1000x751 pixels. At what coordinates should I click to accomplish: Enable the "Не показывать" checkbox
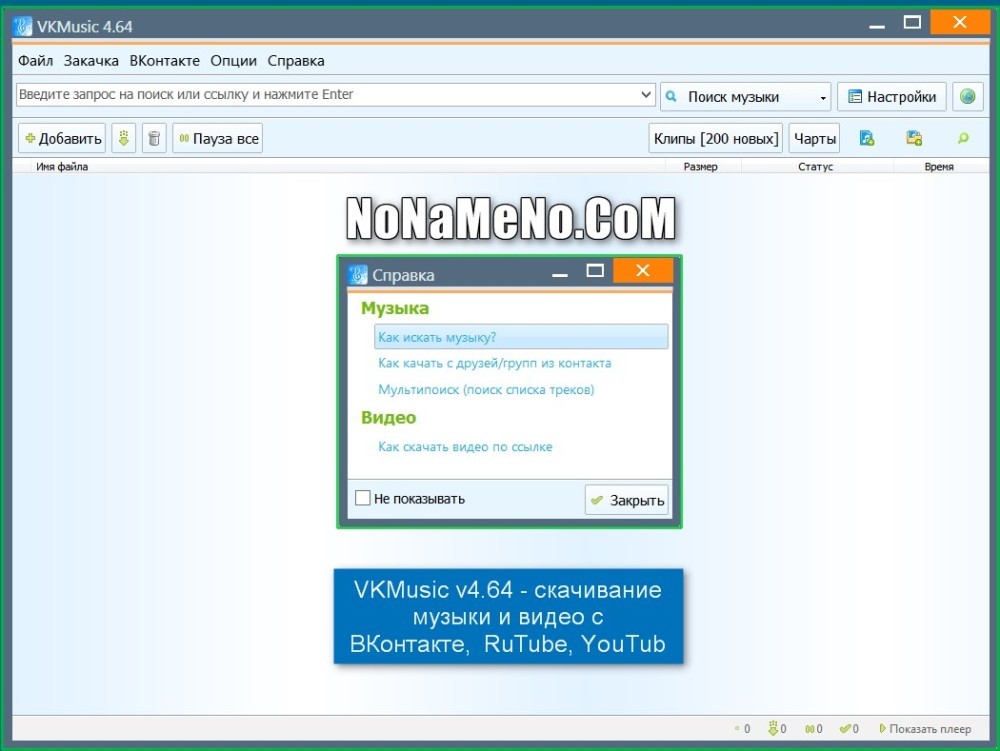pyautogui.click(x=363, y=498)
